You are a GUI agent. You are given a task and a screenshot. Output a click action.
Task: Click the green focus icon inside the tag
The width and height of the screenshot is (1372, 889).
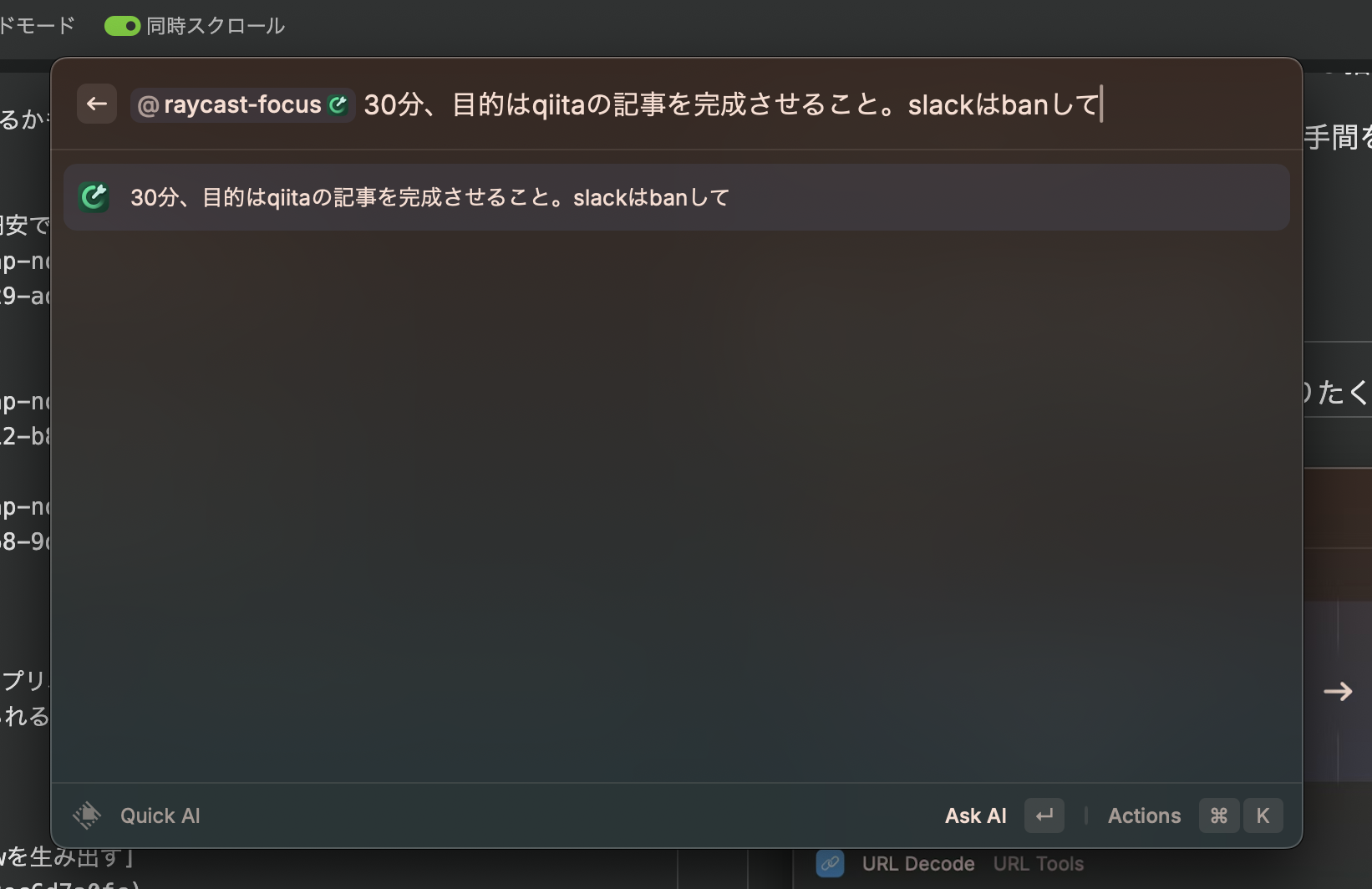pos(338,105)
